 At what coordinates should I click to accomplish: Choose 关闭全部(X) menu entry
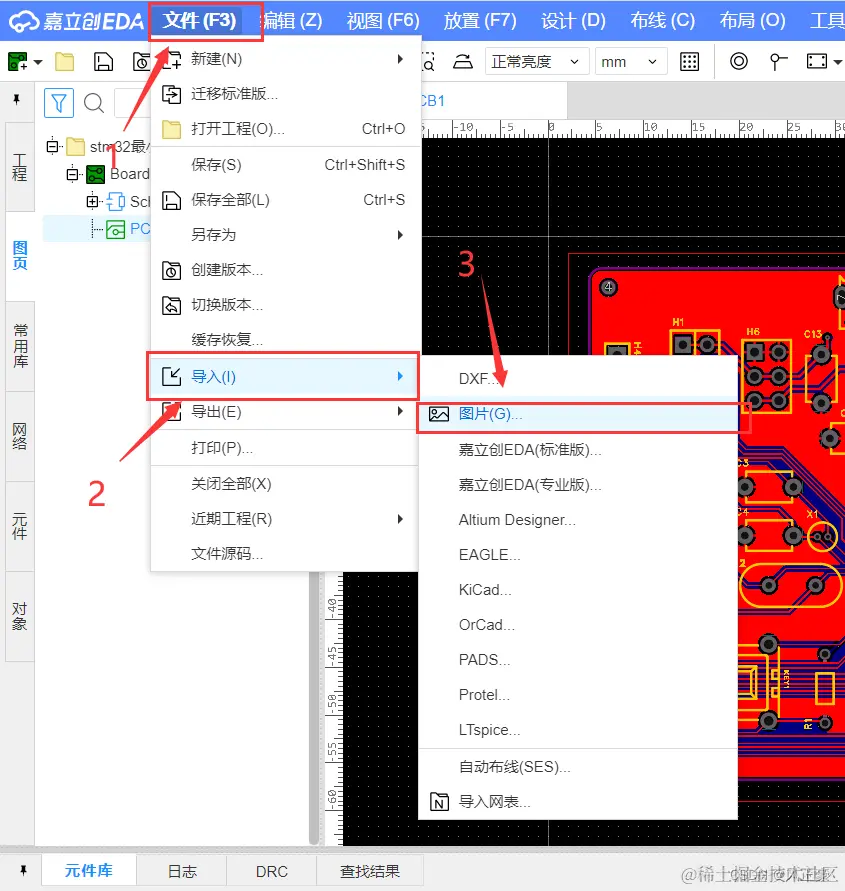coord(286,484)
